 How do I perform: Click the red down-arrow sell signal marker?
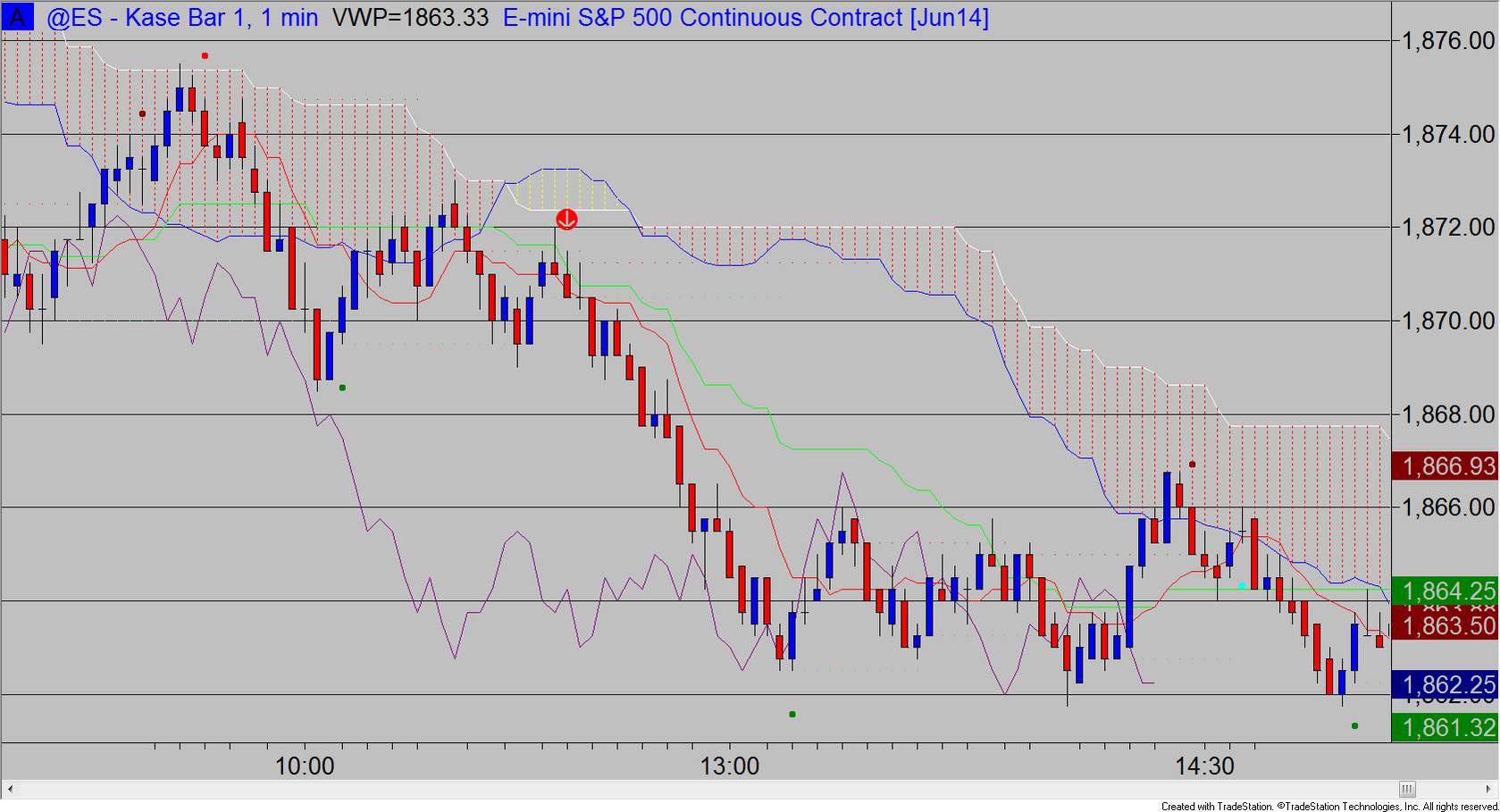pyautogui.click(x=566, y=219)
